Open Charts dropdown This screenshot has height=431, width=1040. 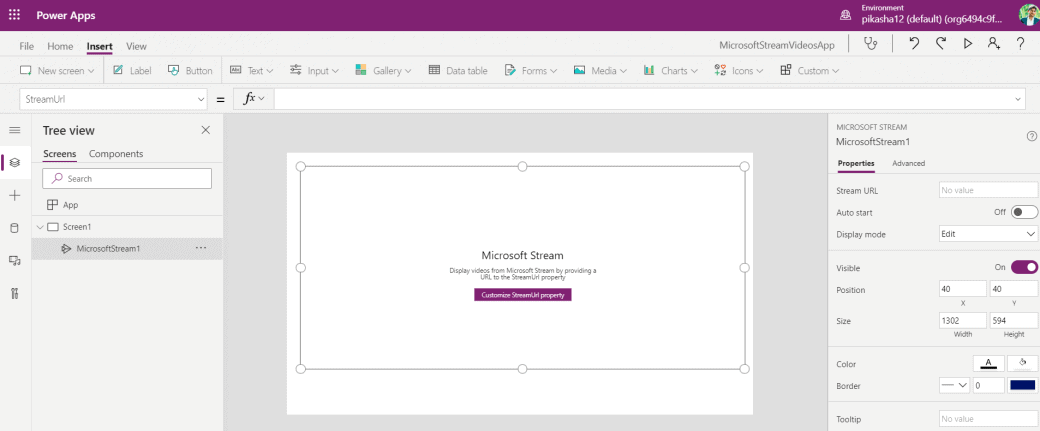click(670, 70)
